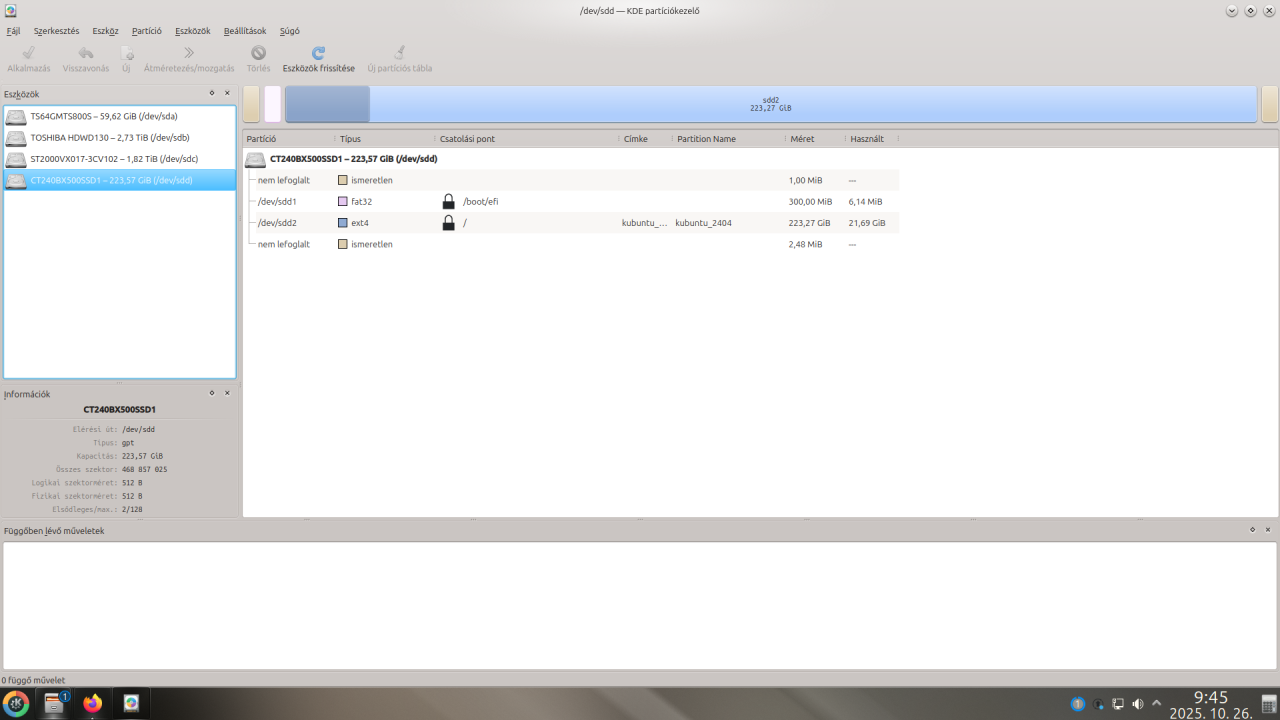Select the TOSHIBA HDWD130 device
Viewport: 1280px width, 720px height.
(110, 138)
